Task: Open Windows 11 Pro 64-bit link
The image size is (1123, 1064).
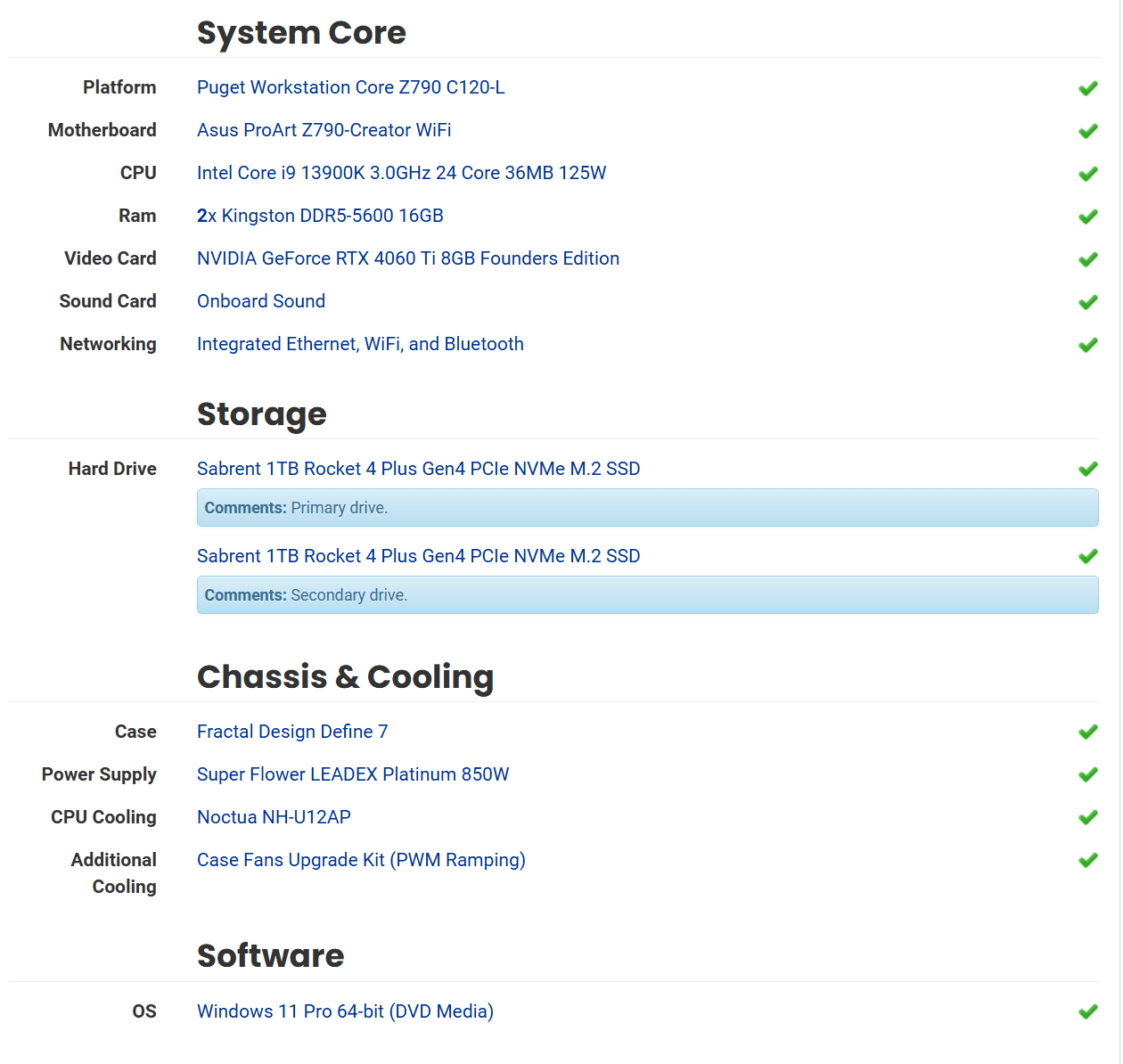Action: tap(345, 1011)
